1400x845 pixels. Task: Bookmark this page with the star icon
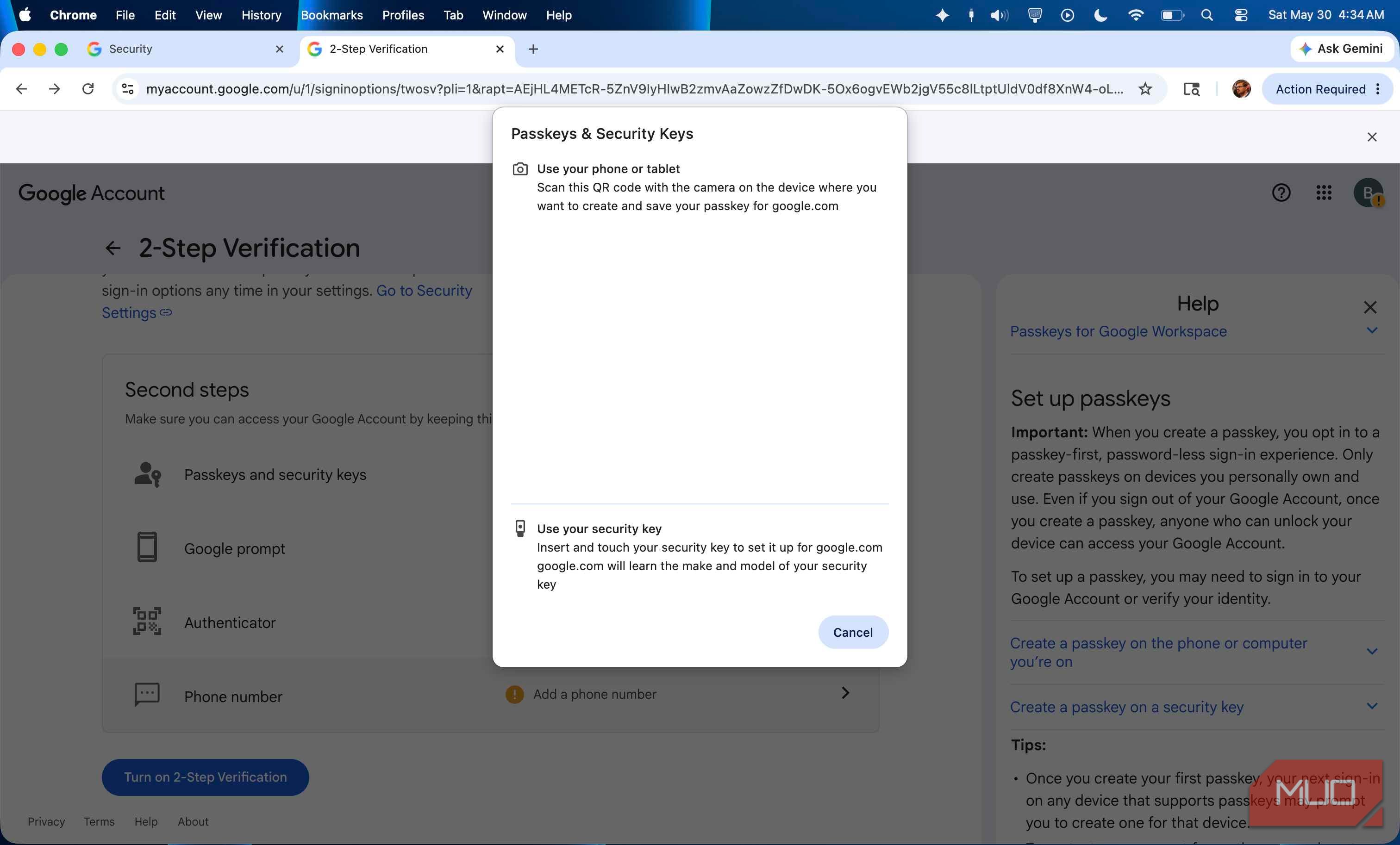point(1145,89)
